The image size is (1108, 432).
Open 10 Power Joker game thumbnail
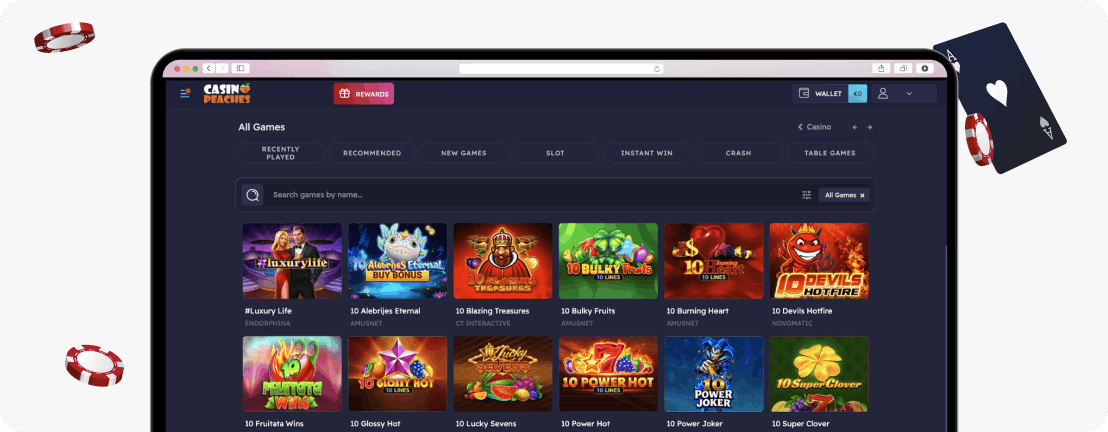coord(714,374)
